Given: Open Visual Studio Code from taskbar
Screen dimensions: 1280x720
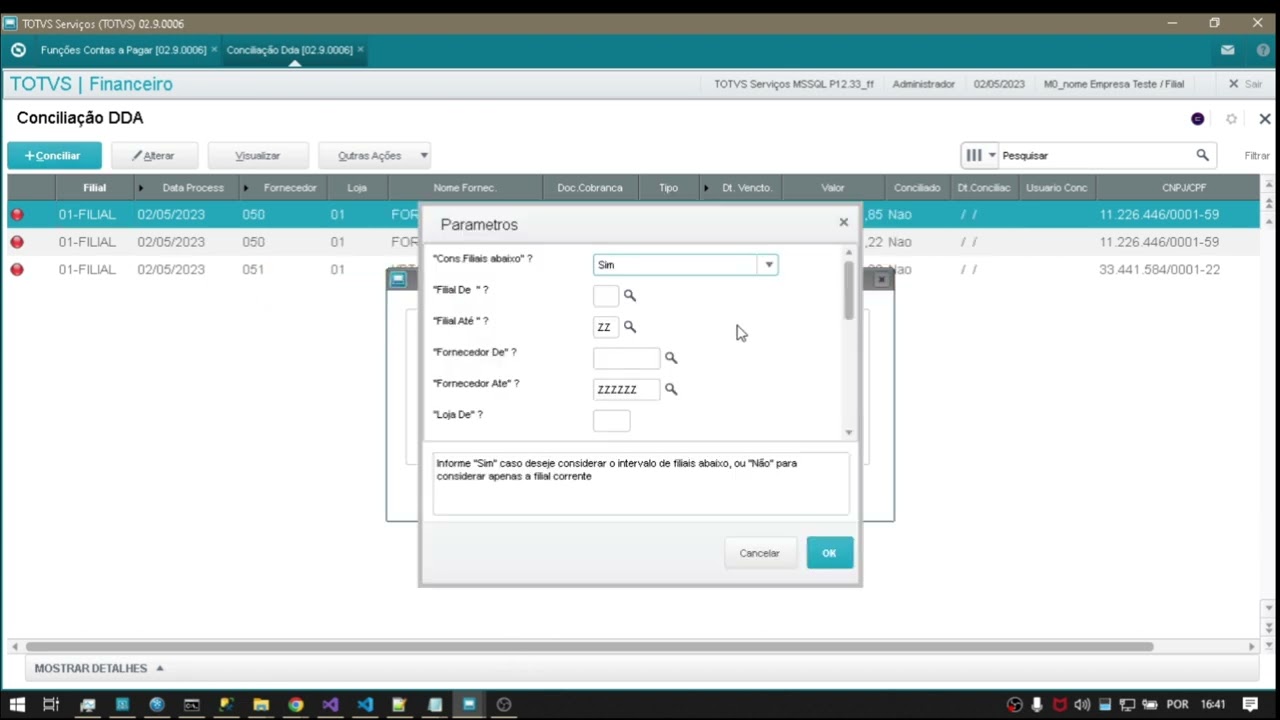Looking at the screenshot, I should click(x=365, y=704).
